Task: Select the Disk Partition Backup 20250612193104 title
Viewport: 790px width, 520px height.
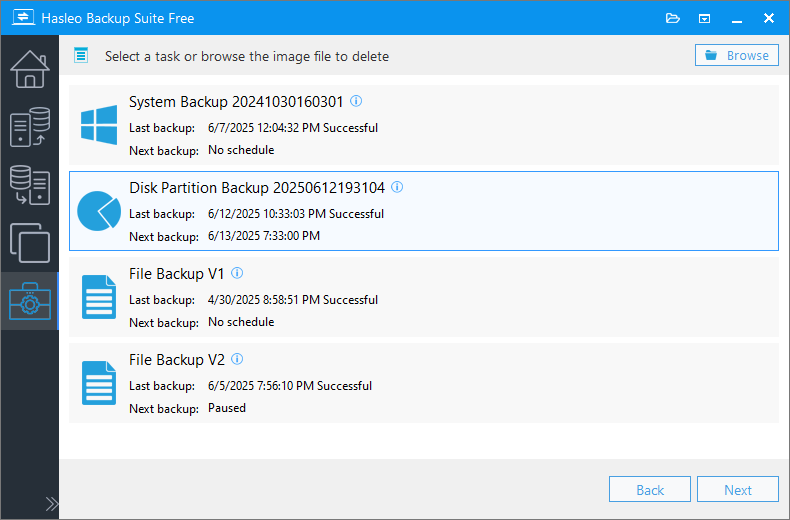Action: point(257,188)
